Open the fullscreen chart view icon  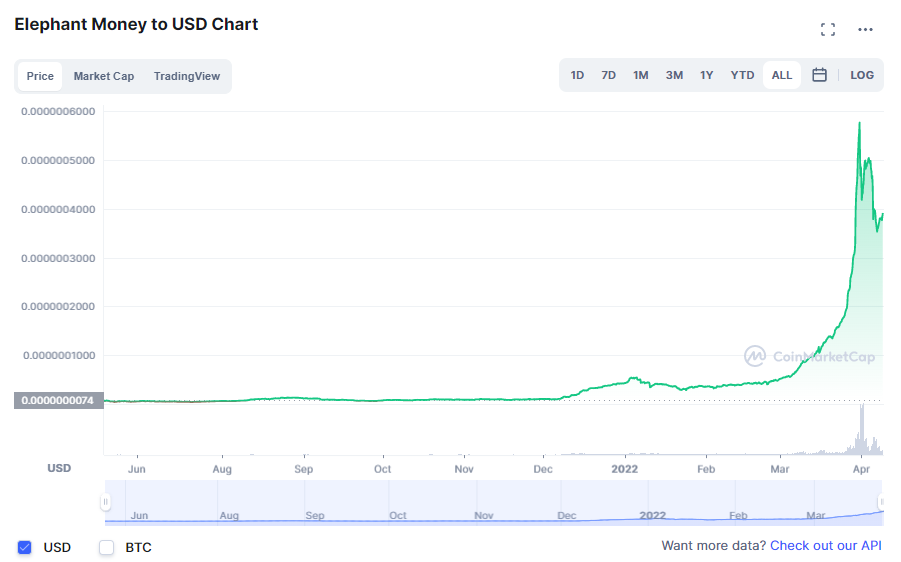[827, 29]
